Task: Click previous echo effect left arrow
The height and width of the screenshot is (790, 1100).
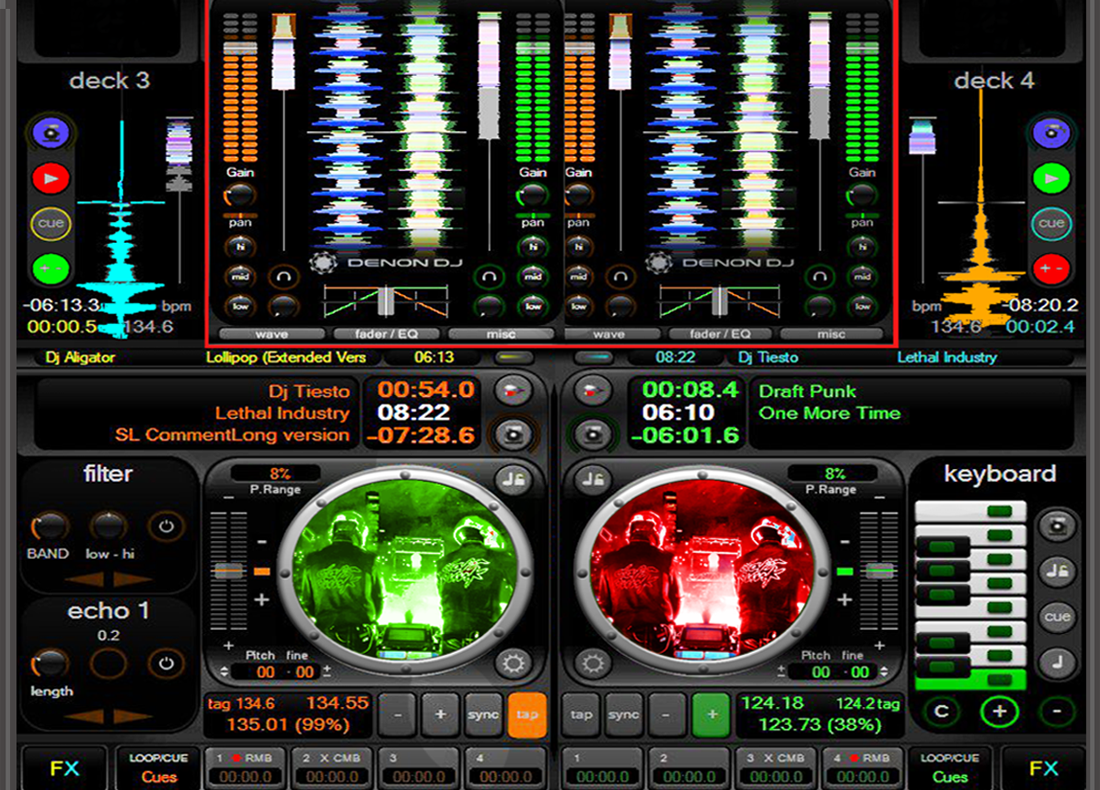Action: (x=84, y=716)
